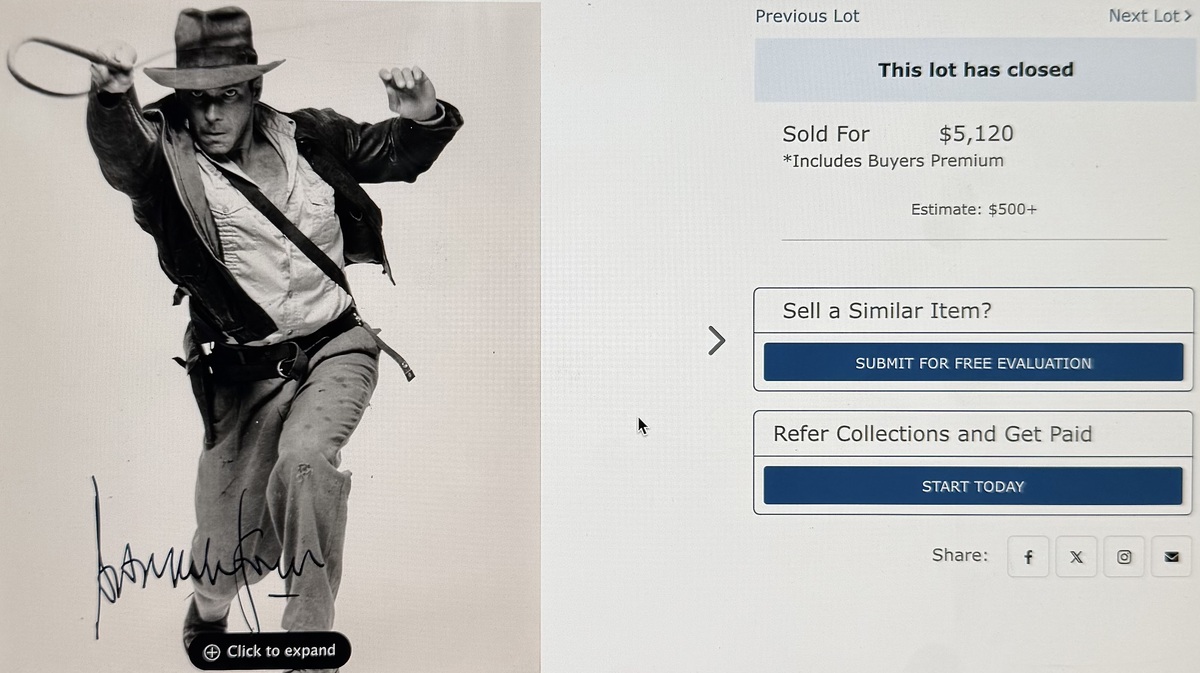Advance to the next image with the chevron
1200x673 pixels.
pyautogui.click(x=716, y=341)
